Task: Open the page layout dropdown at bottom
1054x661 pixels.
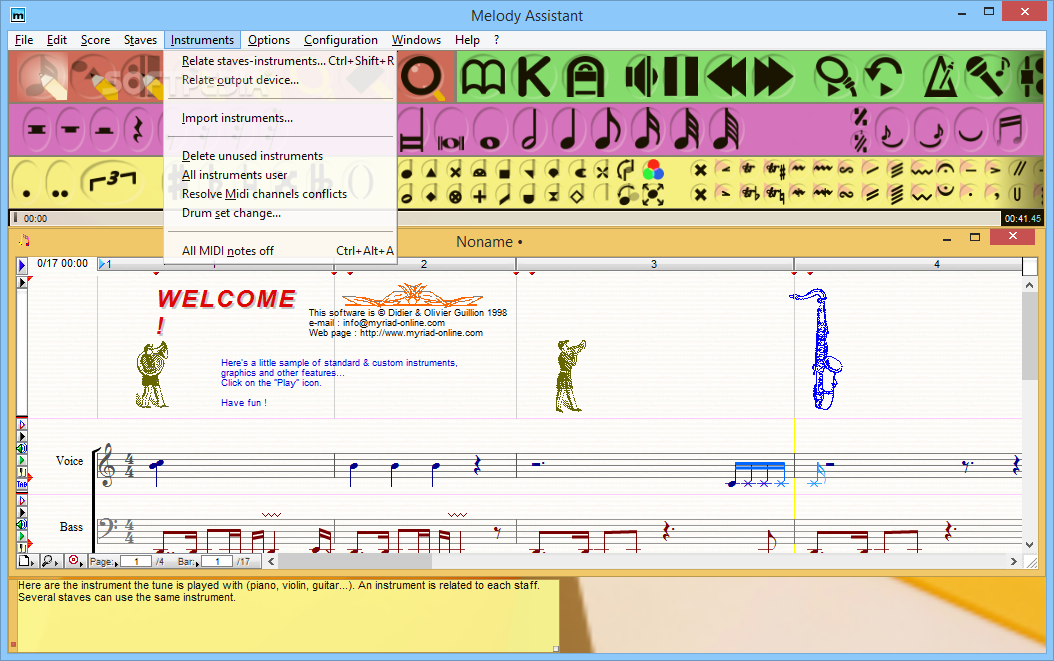Action: [x=26, y=561]
